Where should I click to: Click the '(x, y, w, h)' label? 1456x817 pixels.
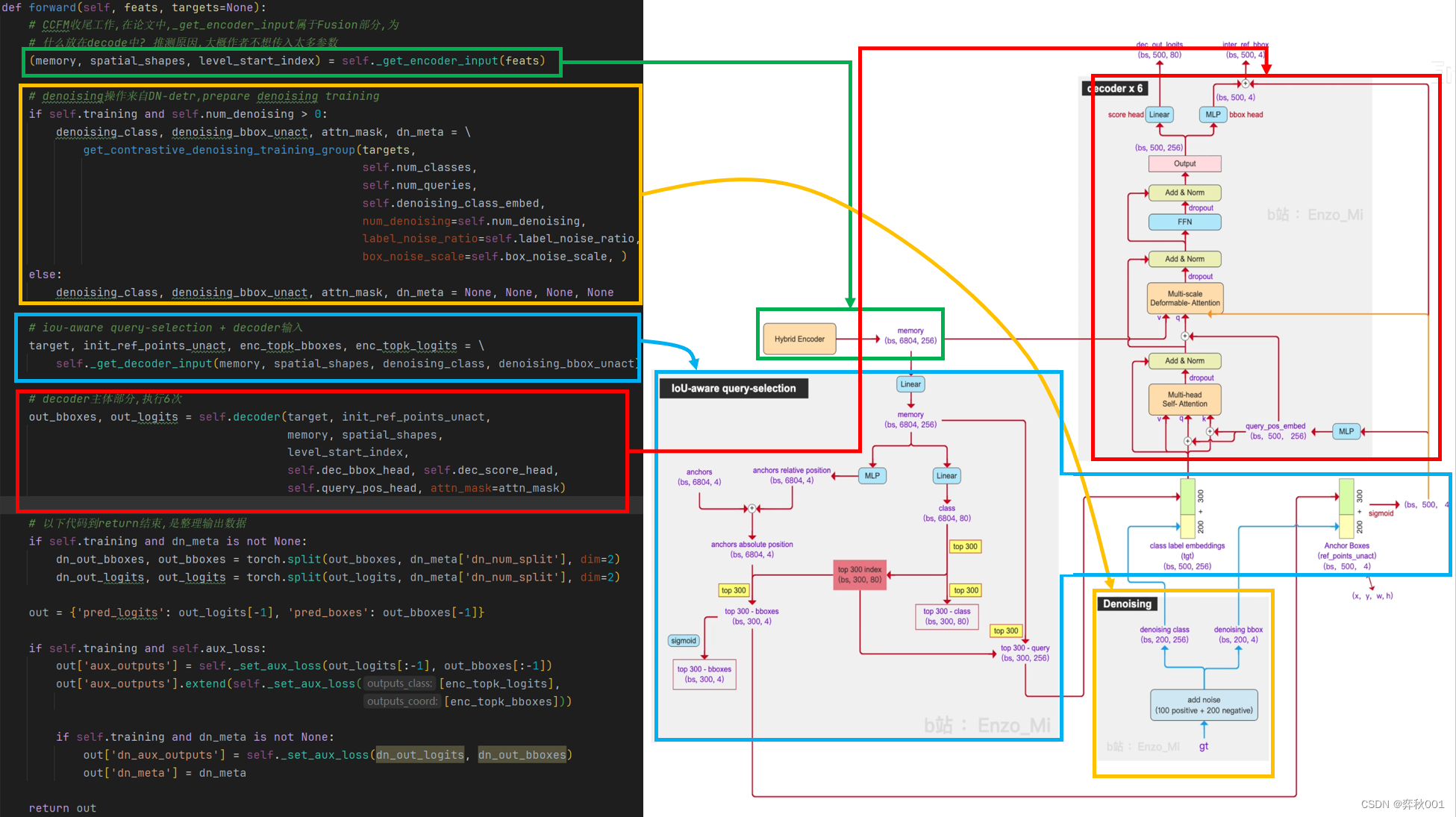coord(1372,595)
